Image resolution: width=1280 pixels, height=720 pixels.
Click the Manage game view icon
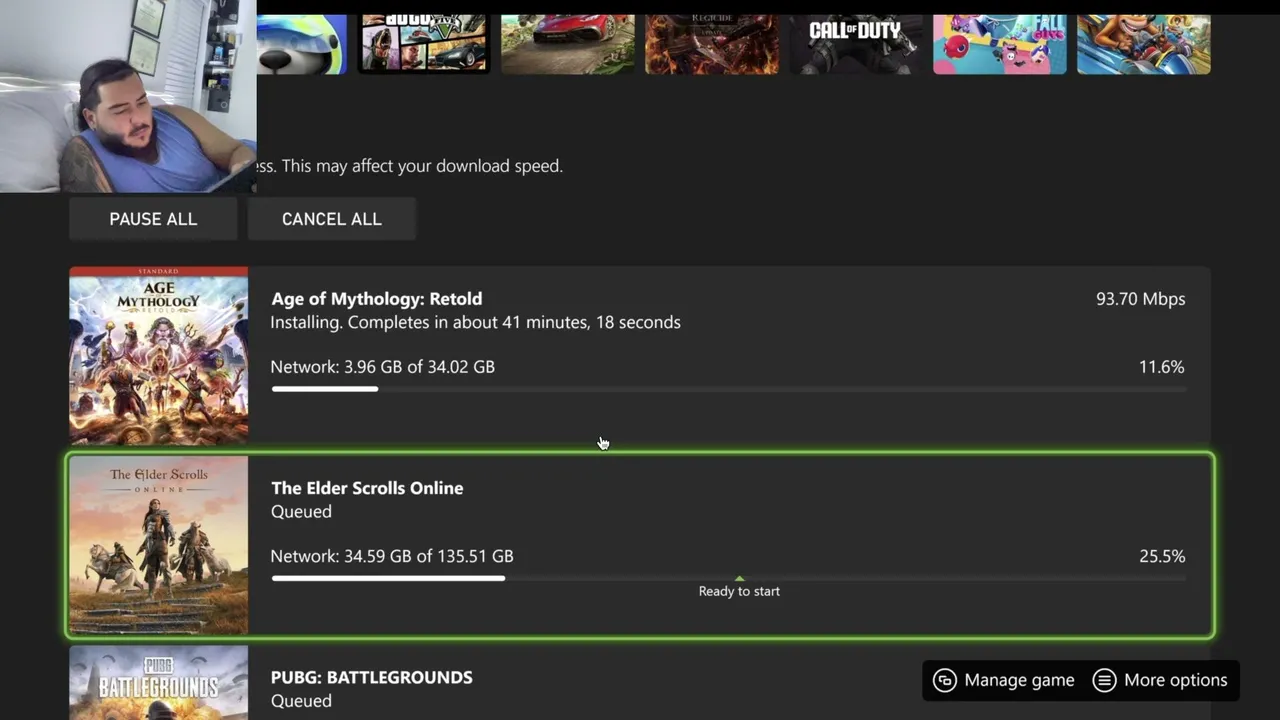[944, 680]
